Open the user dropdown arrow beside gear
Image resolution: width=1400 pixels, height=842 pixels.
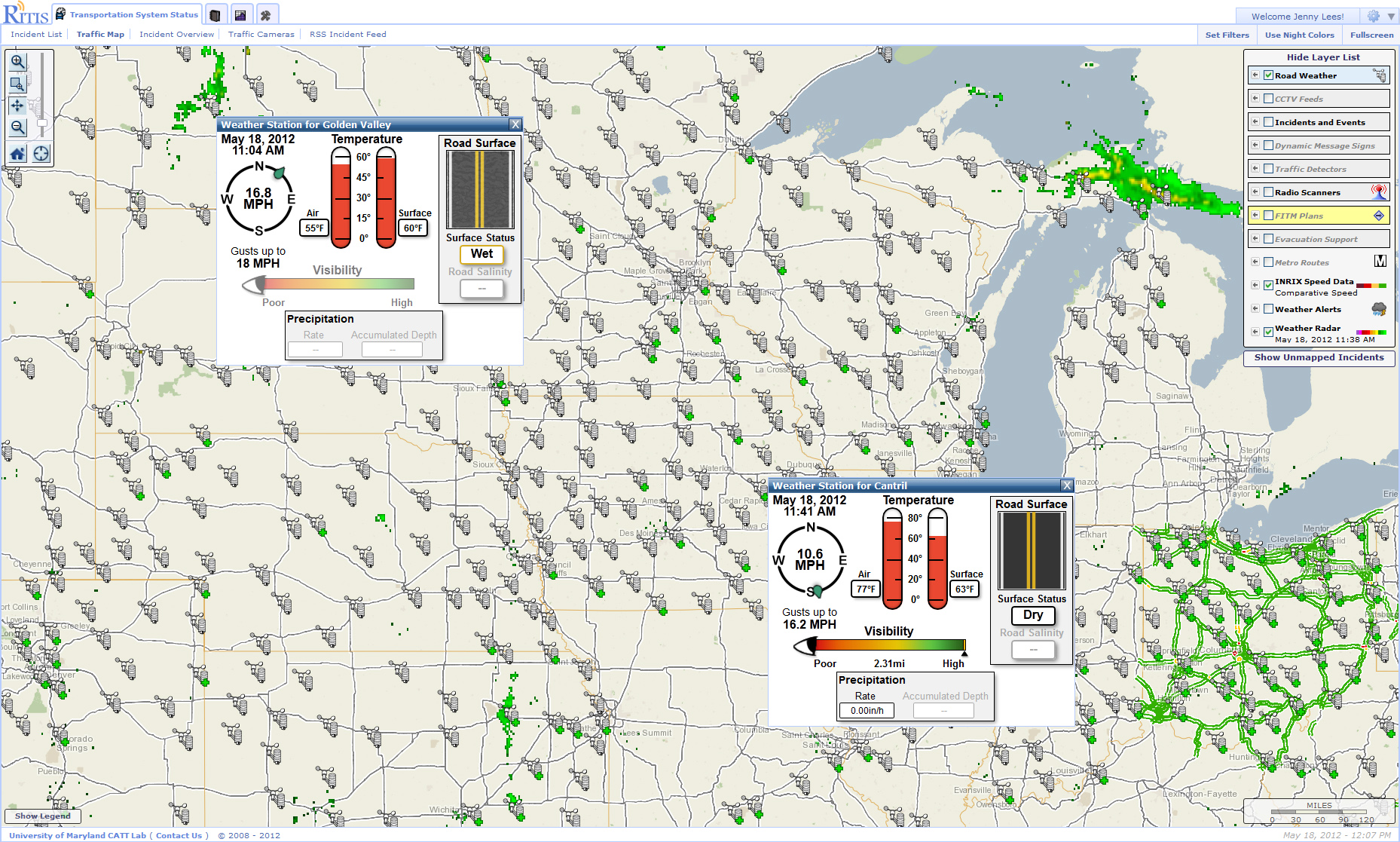pyautogui.click(x=1391, y=17)
